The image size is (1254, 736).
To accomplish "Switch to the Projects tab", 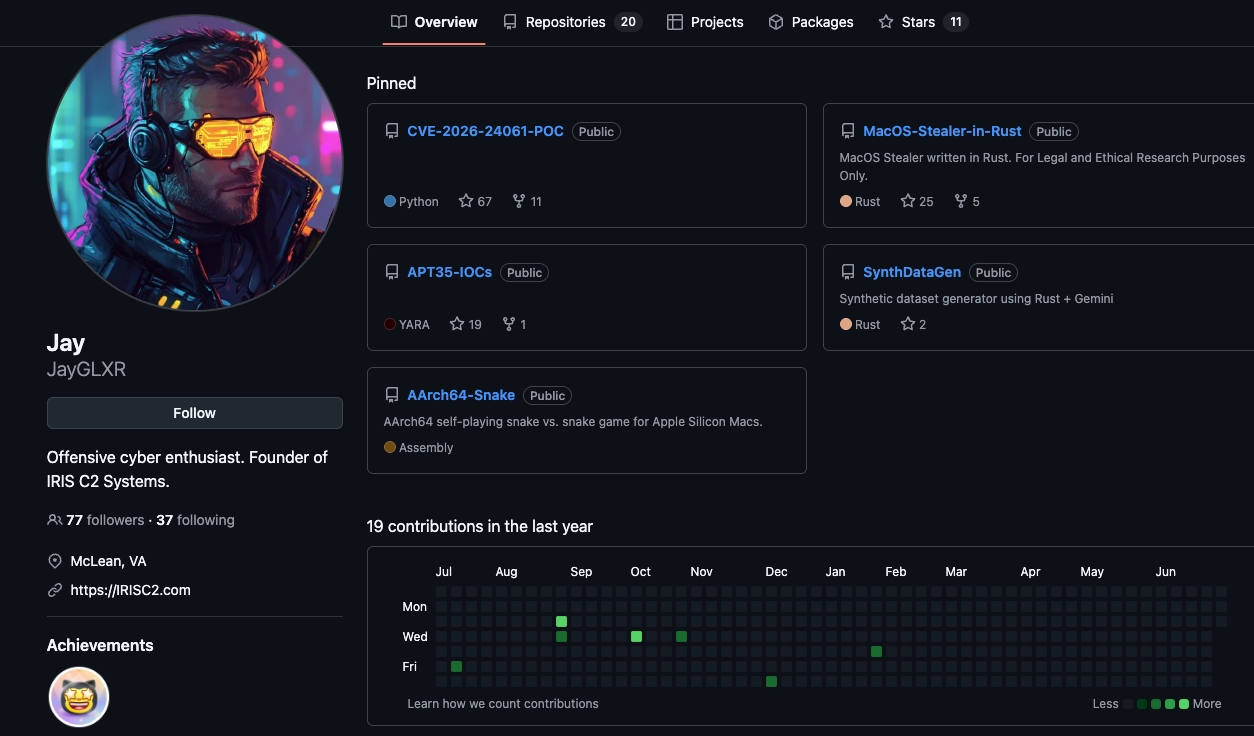I will click(x=705, y=22).
